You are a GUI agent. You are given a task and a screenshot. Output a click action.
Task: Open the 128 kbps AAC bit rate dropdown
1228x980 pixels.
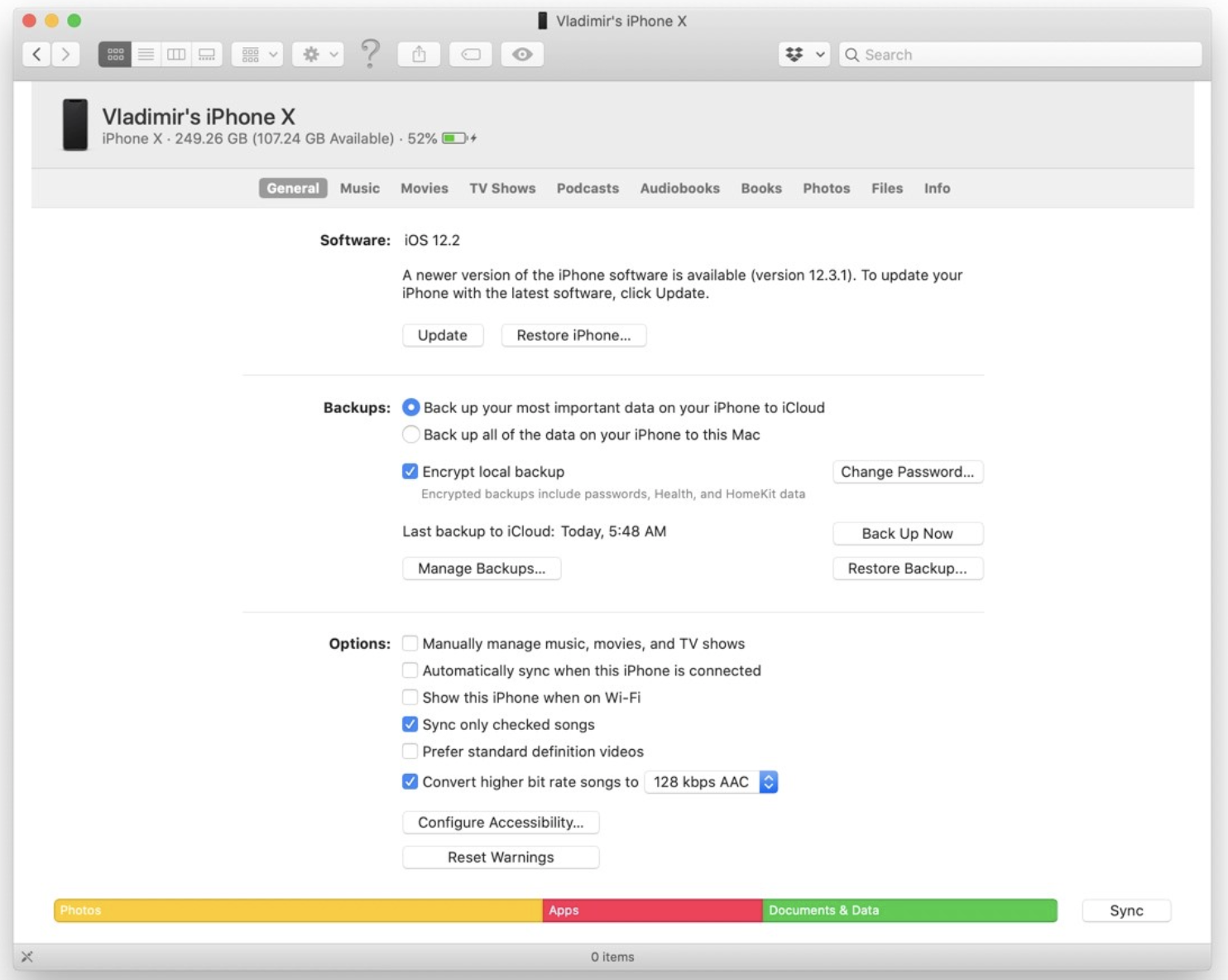711,782
